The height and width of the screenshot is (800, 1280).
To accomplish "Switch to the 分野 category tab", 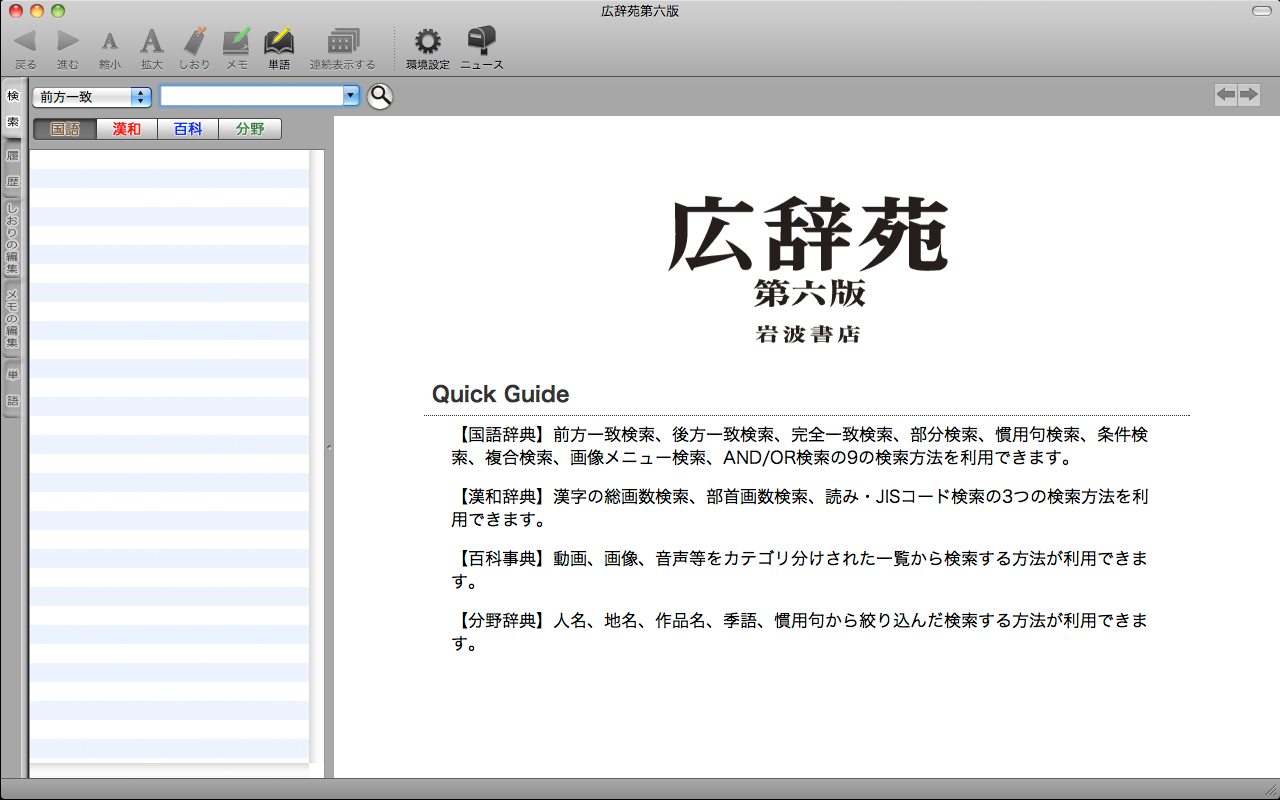I will tap(250, 129).
